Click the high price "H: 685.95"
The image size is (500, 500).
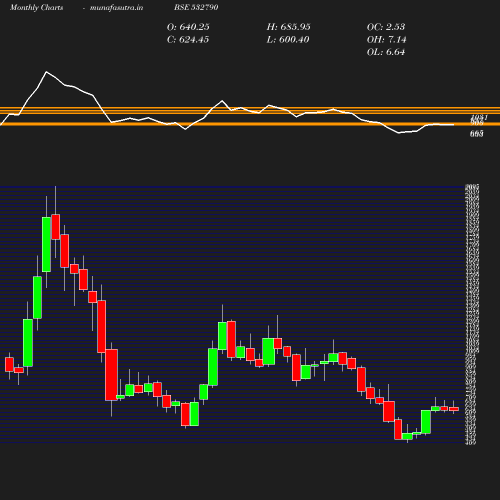click(x=288, y=27)
